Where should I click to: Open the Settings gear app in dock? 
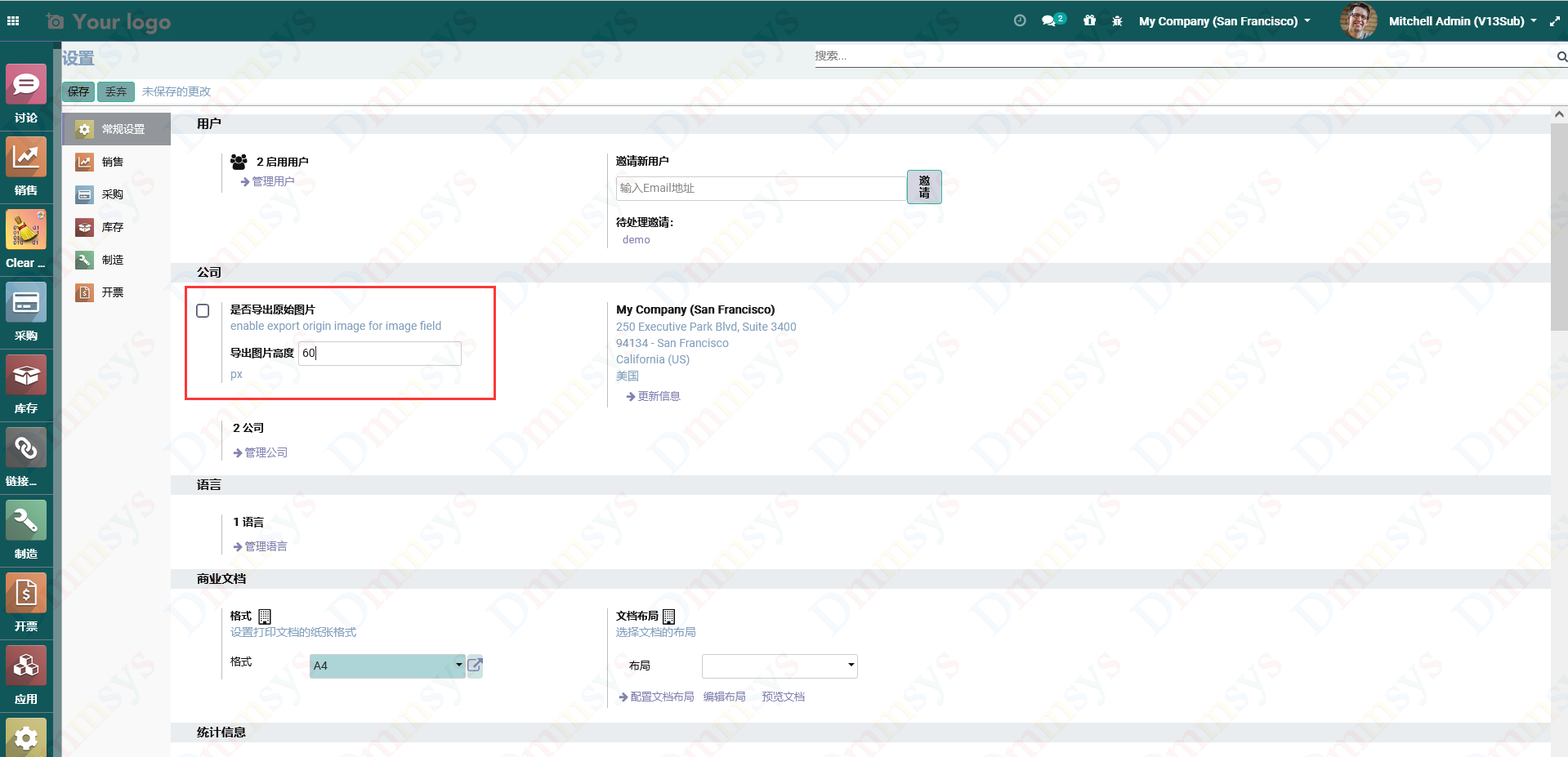pos(26,737)
